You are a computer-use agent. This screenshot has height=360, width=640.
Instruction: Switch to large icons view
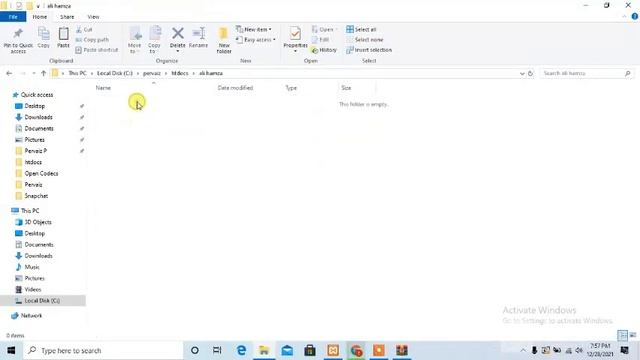click(x=633, y=336)
